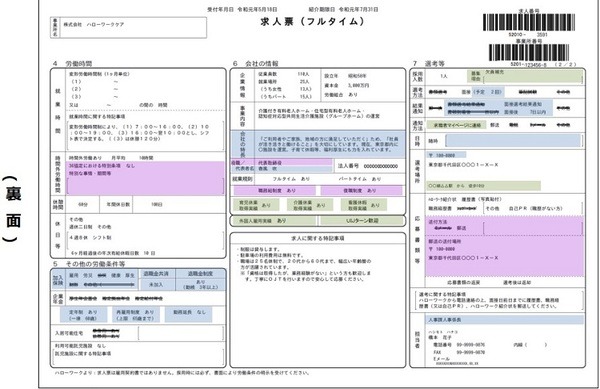Click the 面接（予定 2回） entry
Image resolution: width=600 pixels, height=389 pixels.
tap(482, 92)
